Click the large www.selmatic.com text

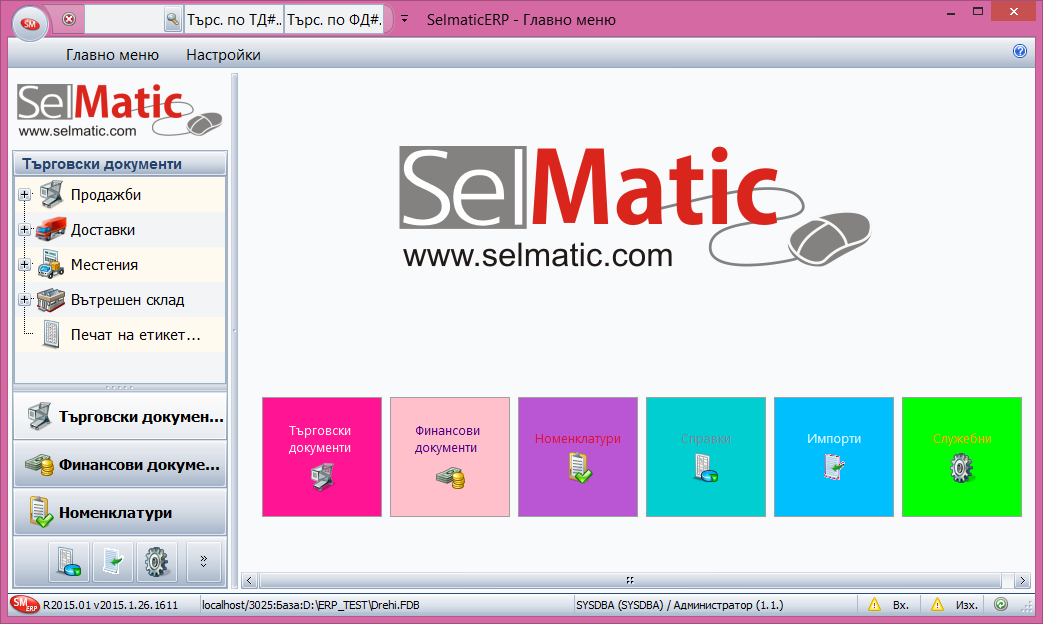pyautogui.click(x=538, y=255)
